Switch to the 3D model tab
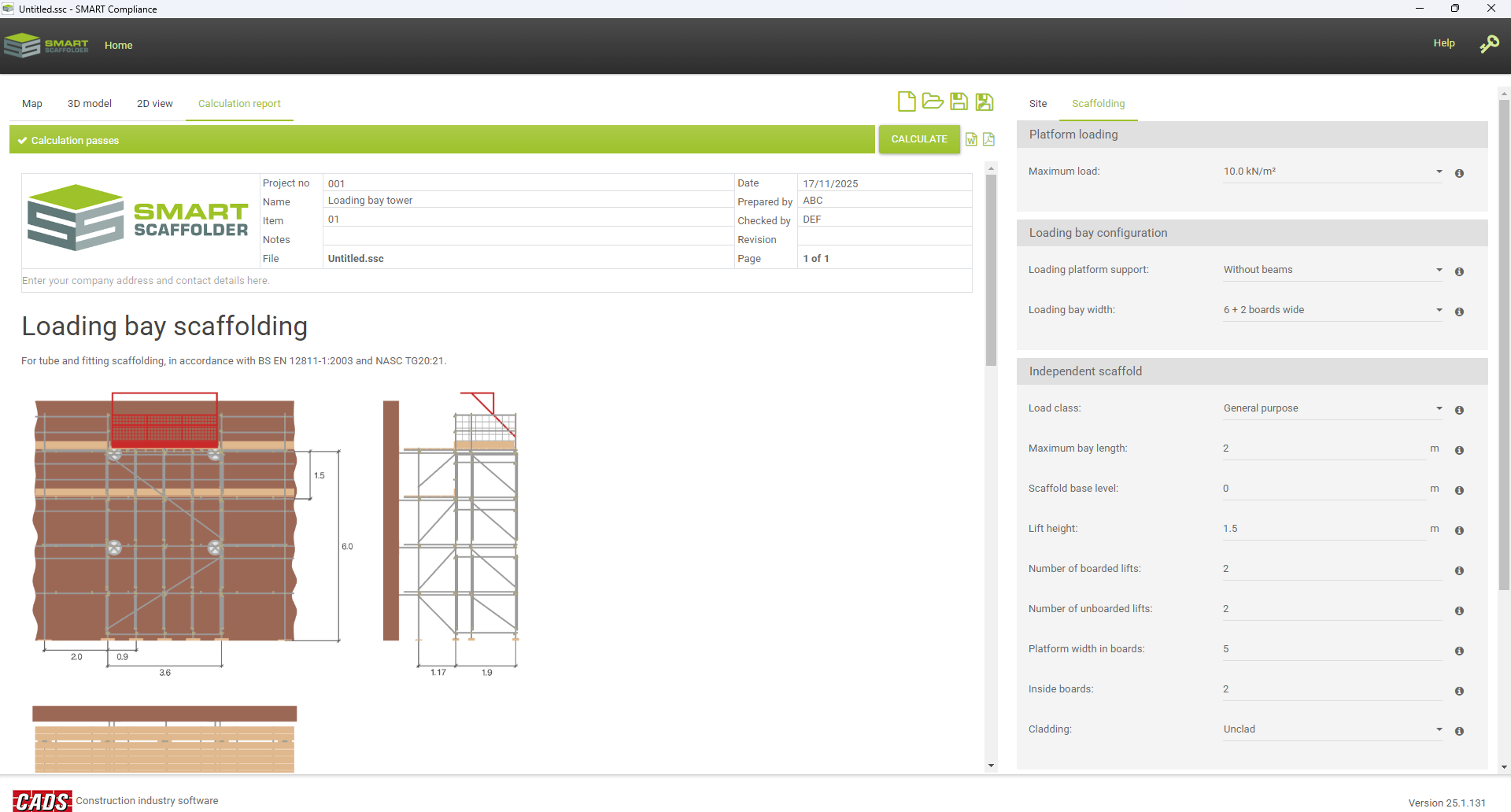This screenshot has height=812, width=1511. (x=90, y=104)
